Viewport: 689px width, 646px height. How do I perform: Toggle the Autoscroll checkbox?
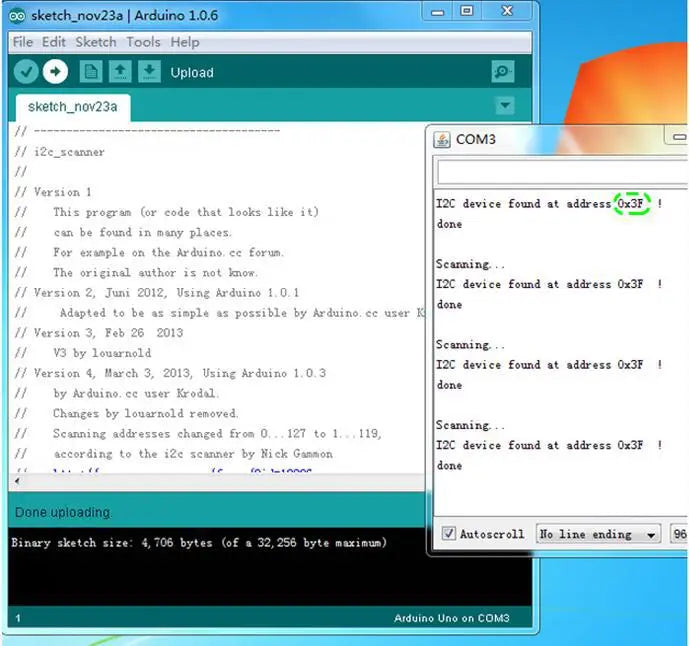click(x=448, y=533)
